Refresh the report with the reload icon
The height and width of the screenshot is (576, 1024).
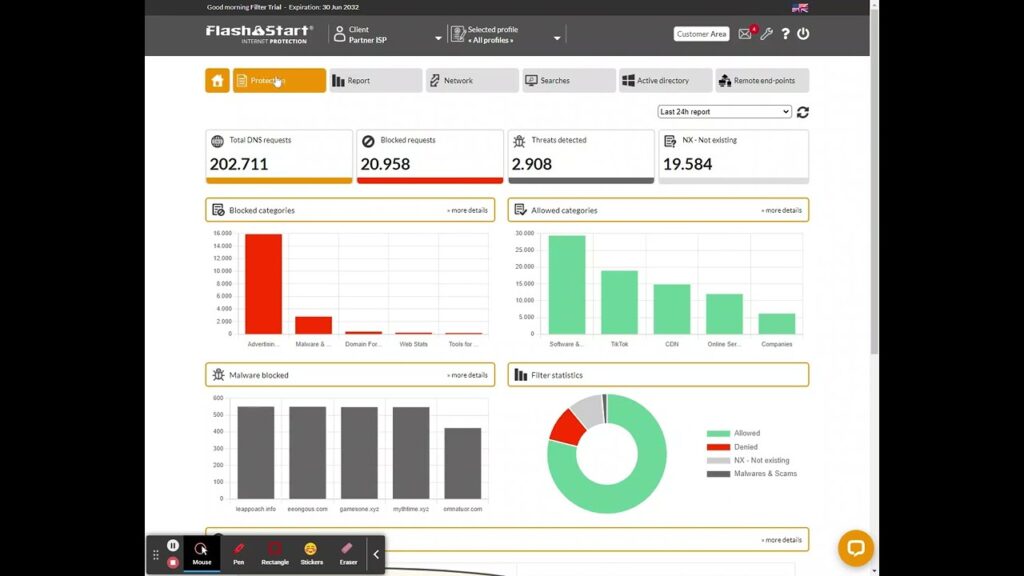pyautogui.click(x=803, y=112)
